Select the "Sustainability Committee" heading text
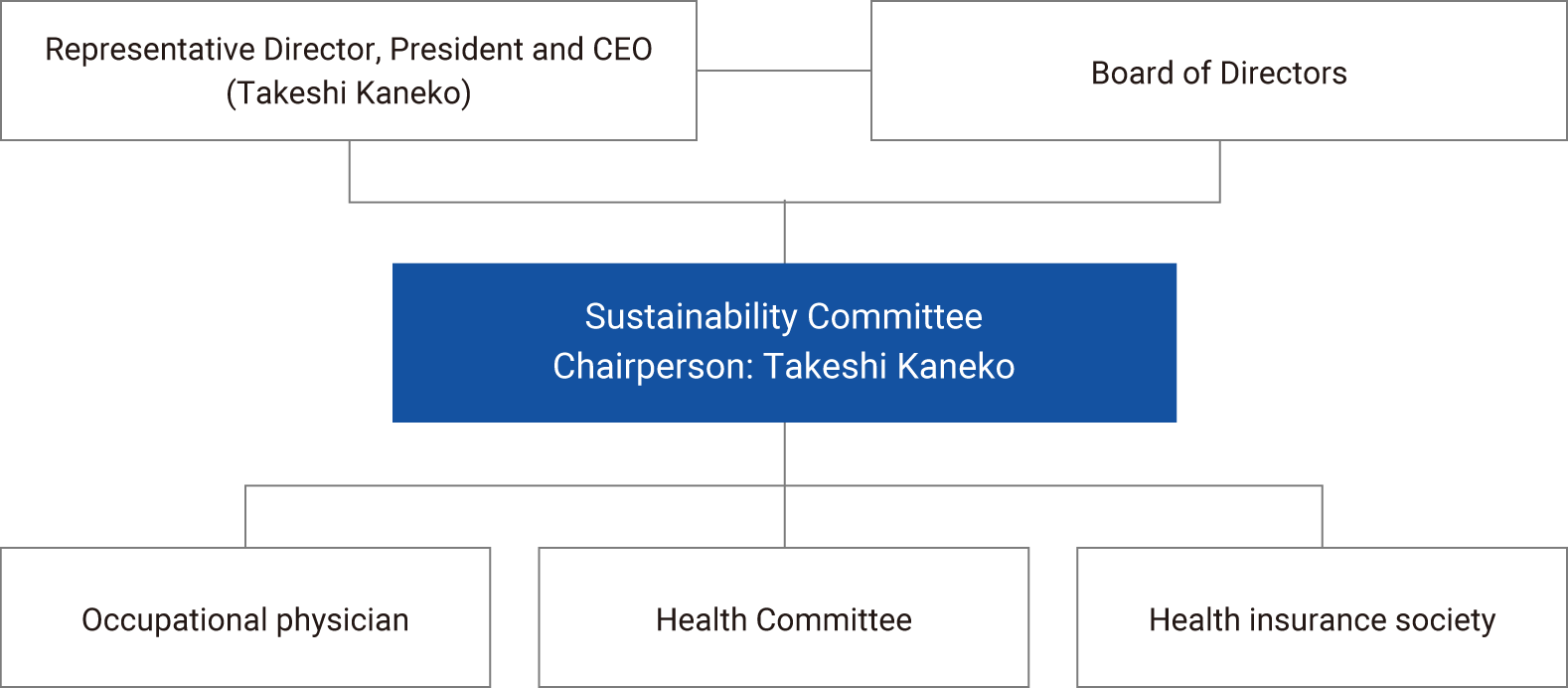Viewport: 1568px width, 688px height. pos(783,317)
